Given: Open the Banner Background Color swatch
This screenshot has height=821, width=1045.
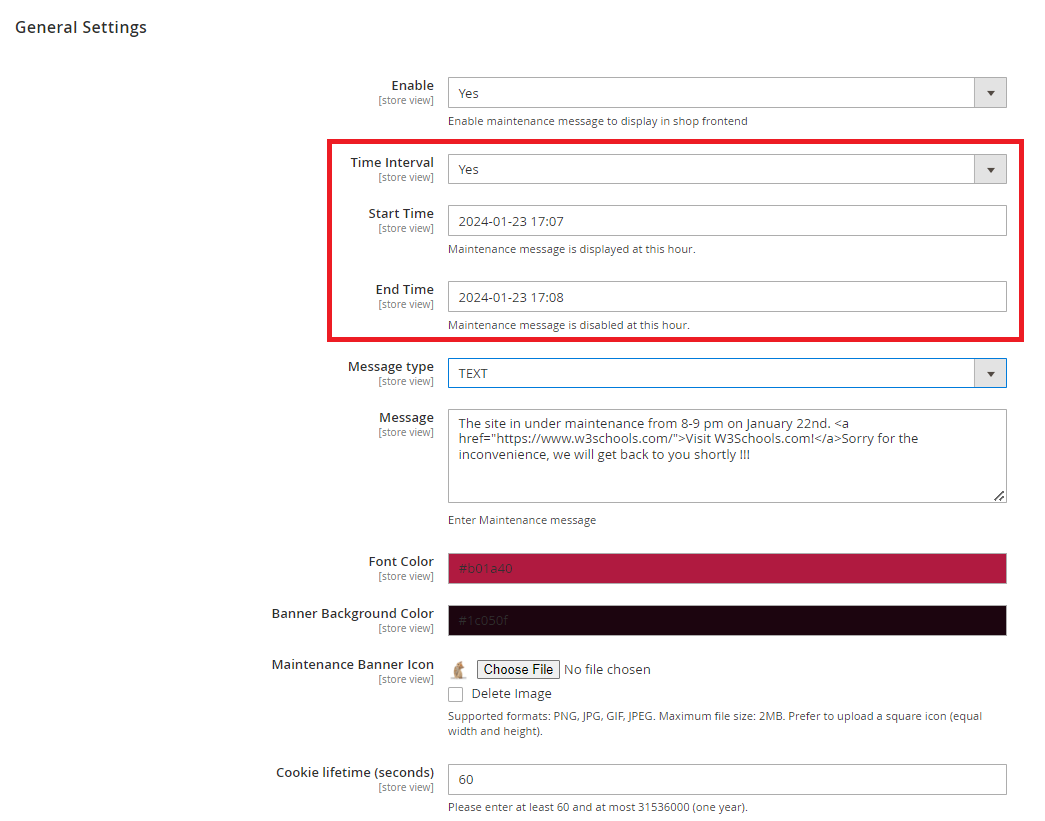Looking at the screenshot, I should (726, 621).
